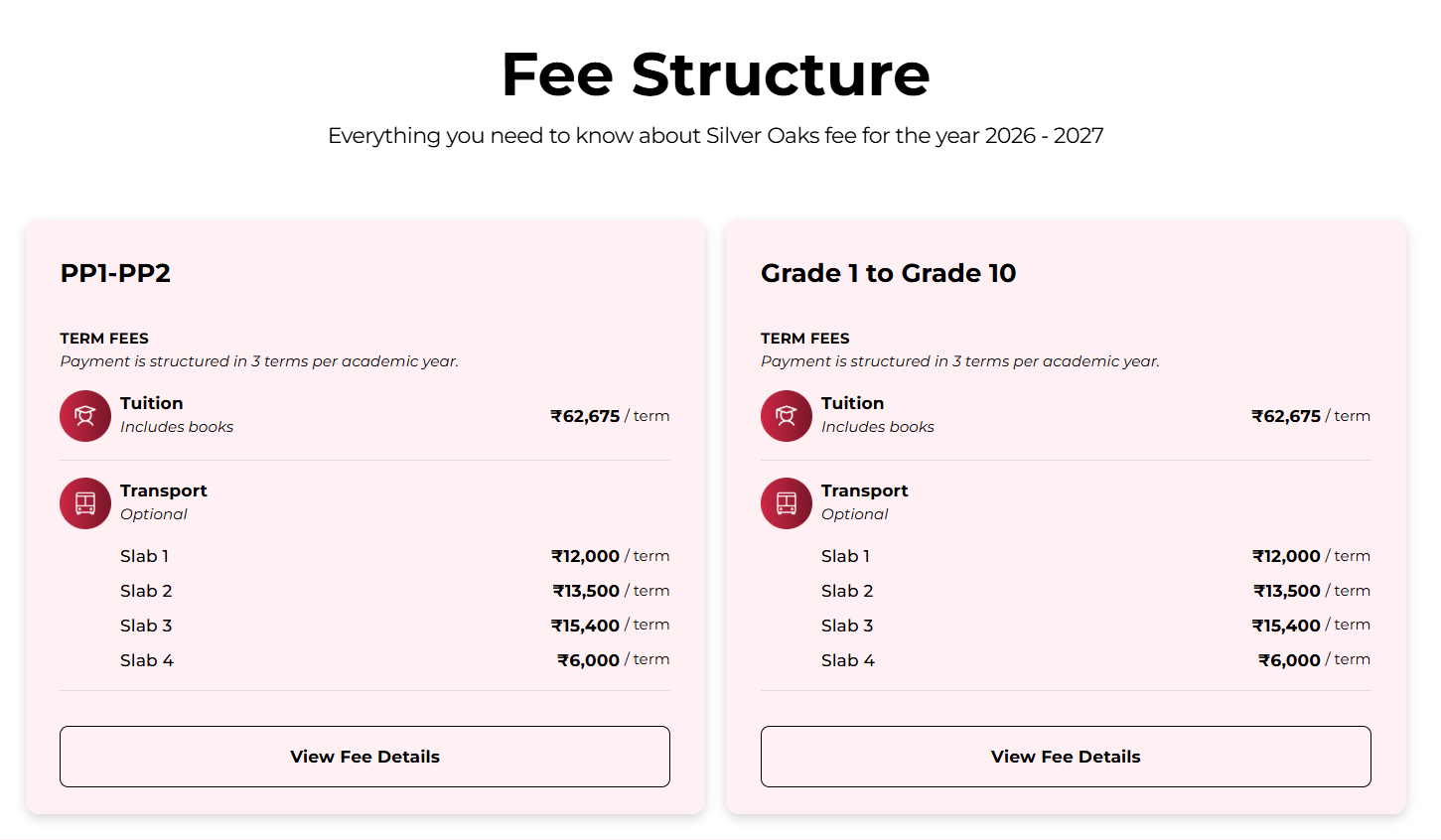
Task: Open Grade 1 to Grade 10 fee details
Action: 1065,757
